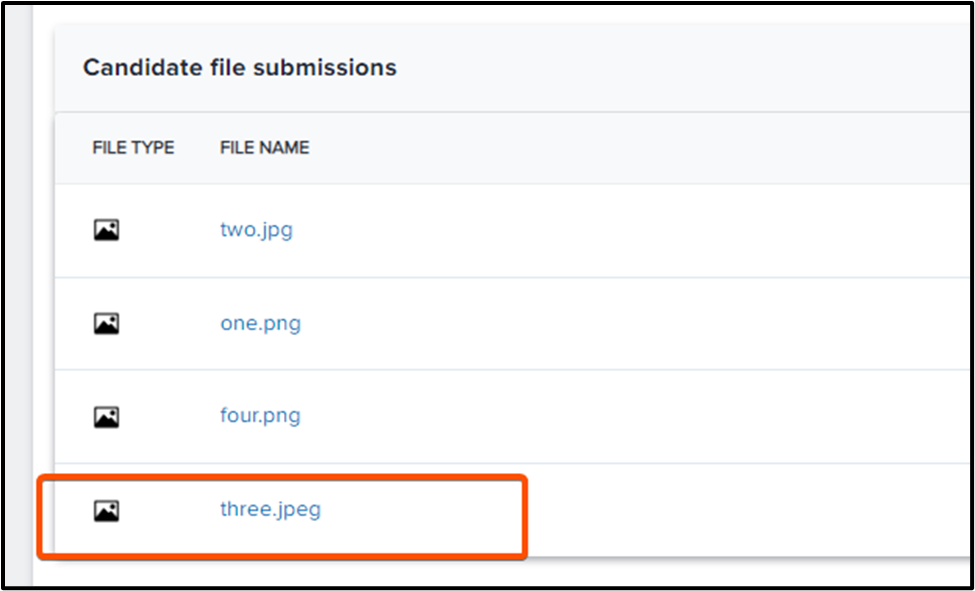Viewport: 975px width, 591px height.
Task: Click the orange highlight box border
Action: [525, 517]
